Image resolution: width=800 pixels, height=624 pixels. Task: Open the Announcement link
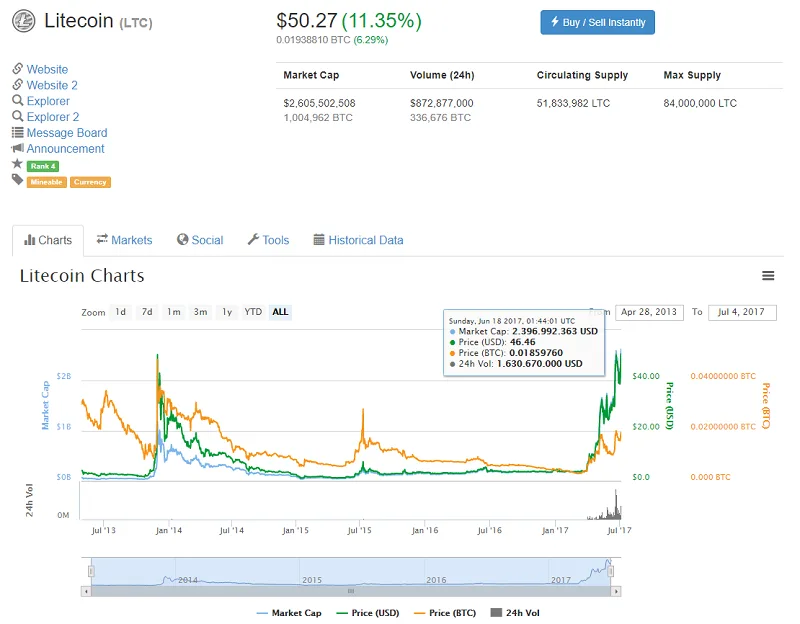(x=65, y=148)
